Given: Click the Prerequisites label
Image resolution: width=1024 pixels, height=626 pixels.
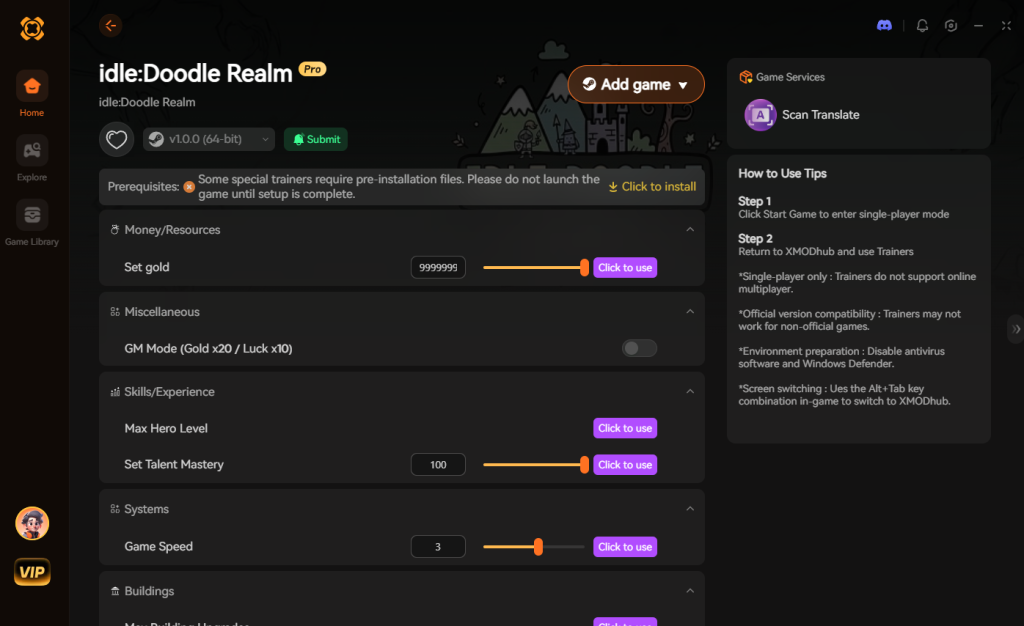Looking at the screenshot, I should [x=143, y=187].
